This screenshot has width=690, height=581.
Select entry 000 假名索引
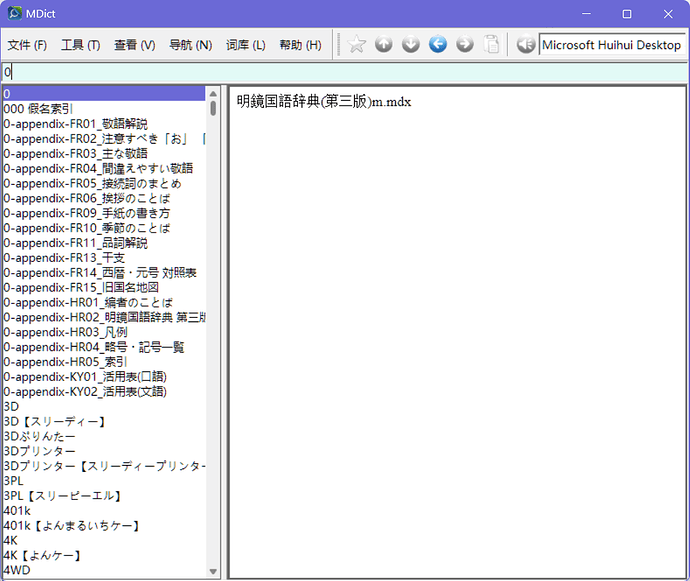tap(104, 109)
